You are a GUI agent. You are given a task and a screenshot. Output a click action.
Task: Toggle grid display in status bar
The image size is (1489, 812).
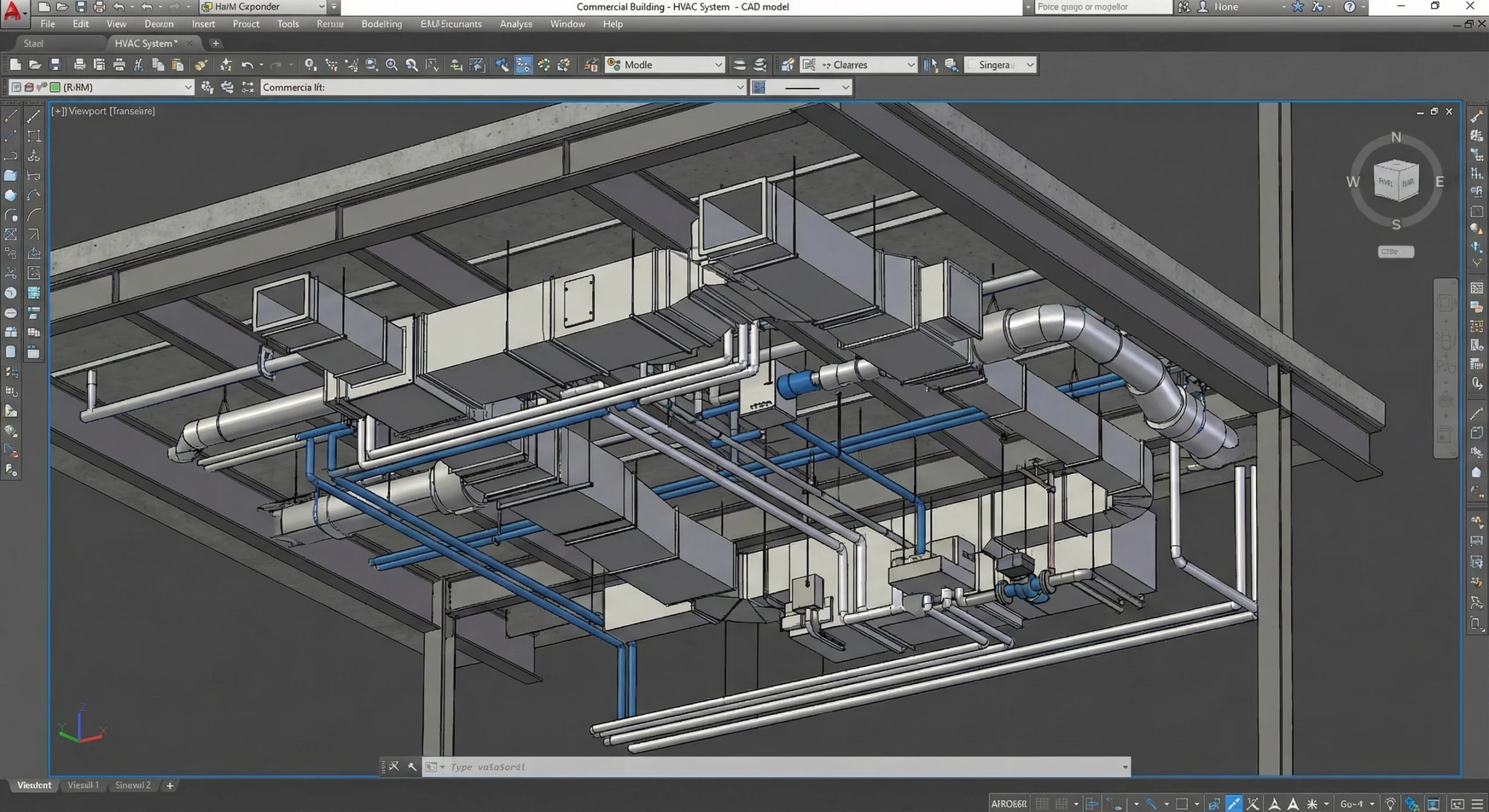pyautogui.click(x=1042, y=804)
